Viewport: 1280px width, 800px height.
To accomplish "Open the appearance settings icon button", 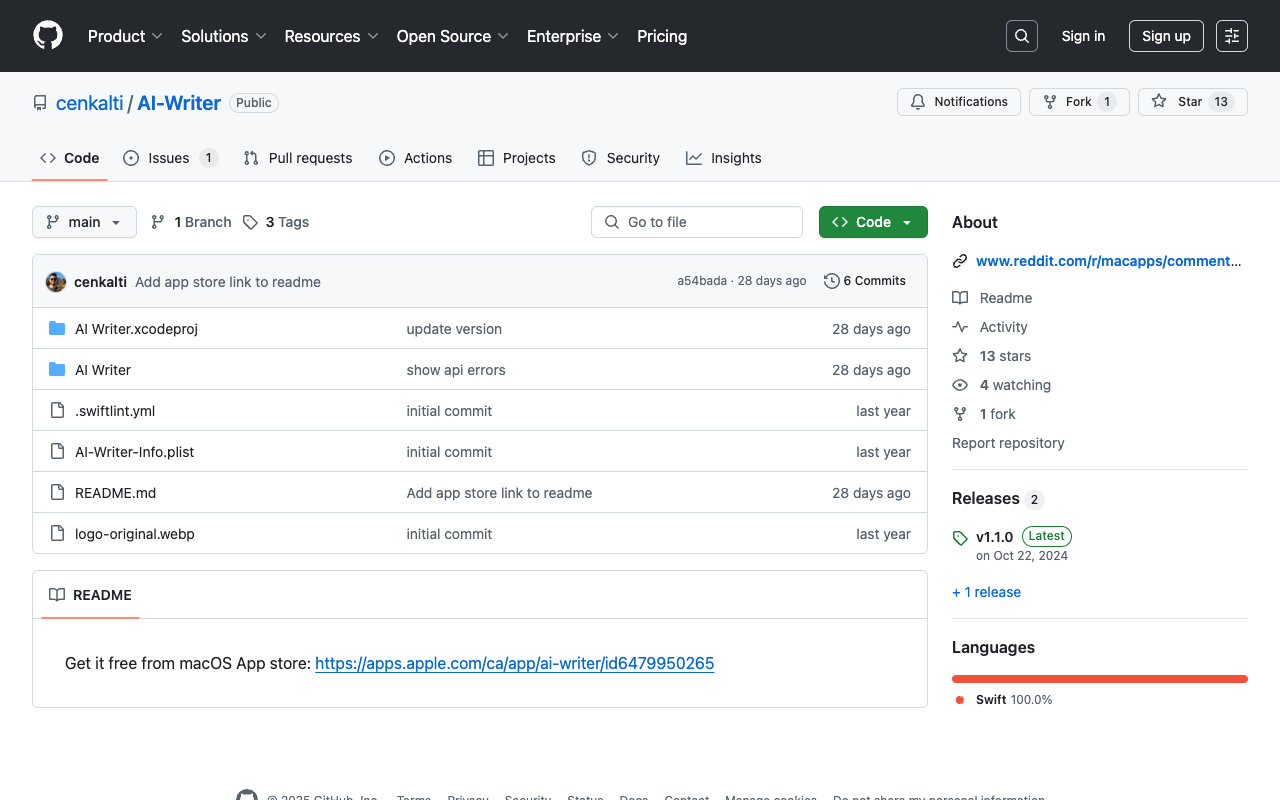I will tap(1232, 36).
